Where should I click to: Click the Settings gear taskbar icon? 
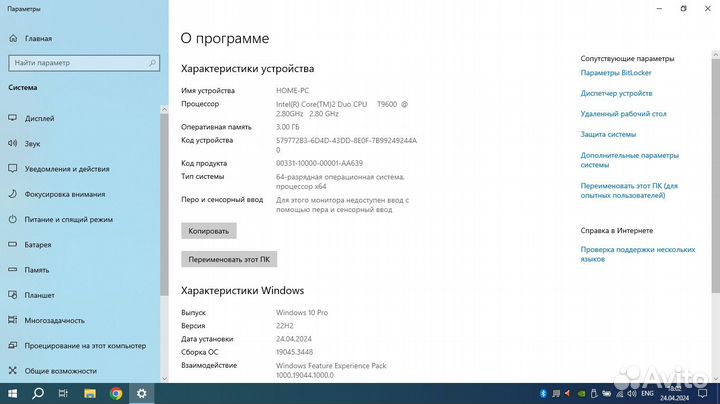[141, 393]
